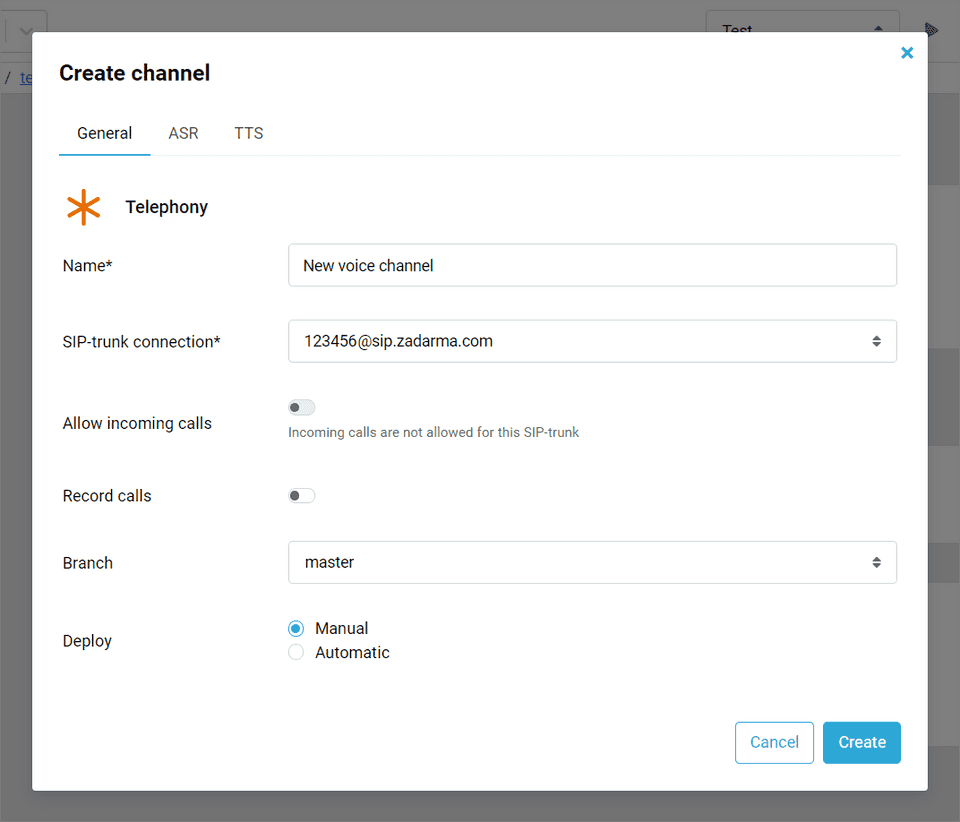Select the Manual deploy radio button

coord(296,628)
